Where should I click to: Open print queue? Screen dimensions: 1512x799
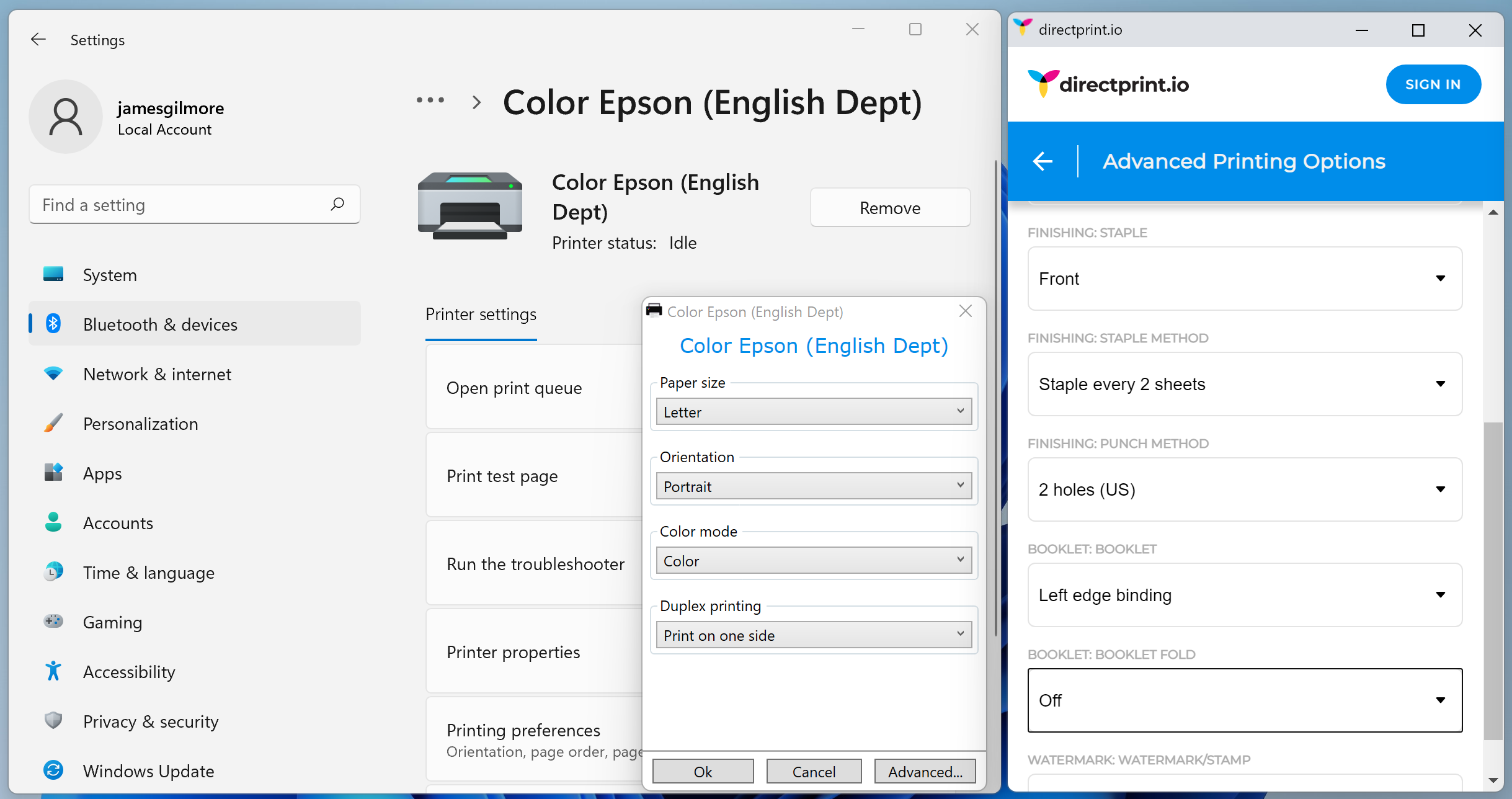coord(534,388)
